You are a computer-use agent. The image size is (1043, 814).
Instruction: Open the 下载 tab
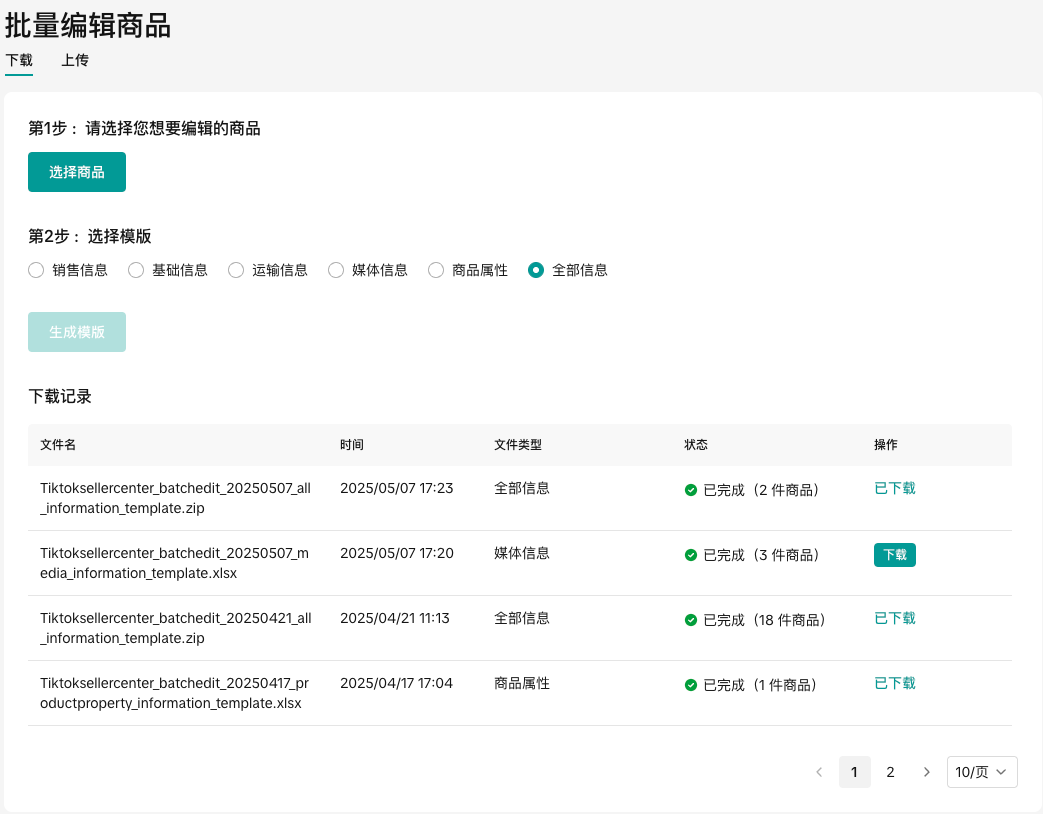pyautogui.click(x=19, y=60)
